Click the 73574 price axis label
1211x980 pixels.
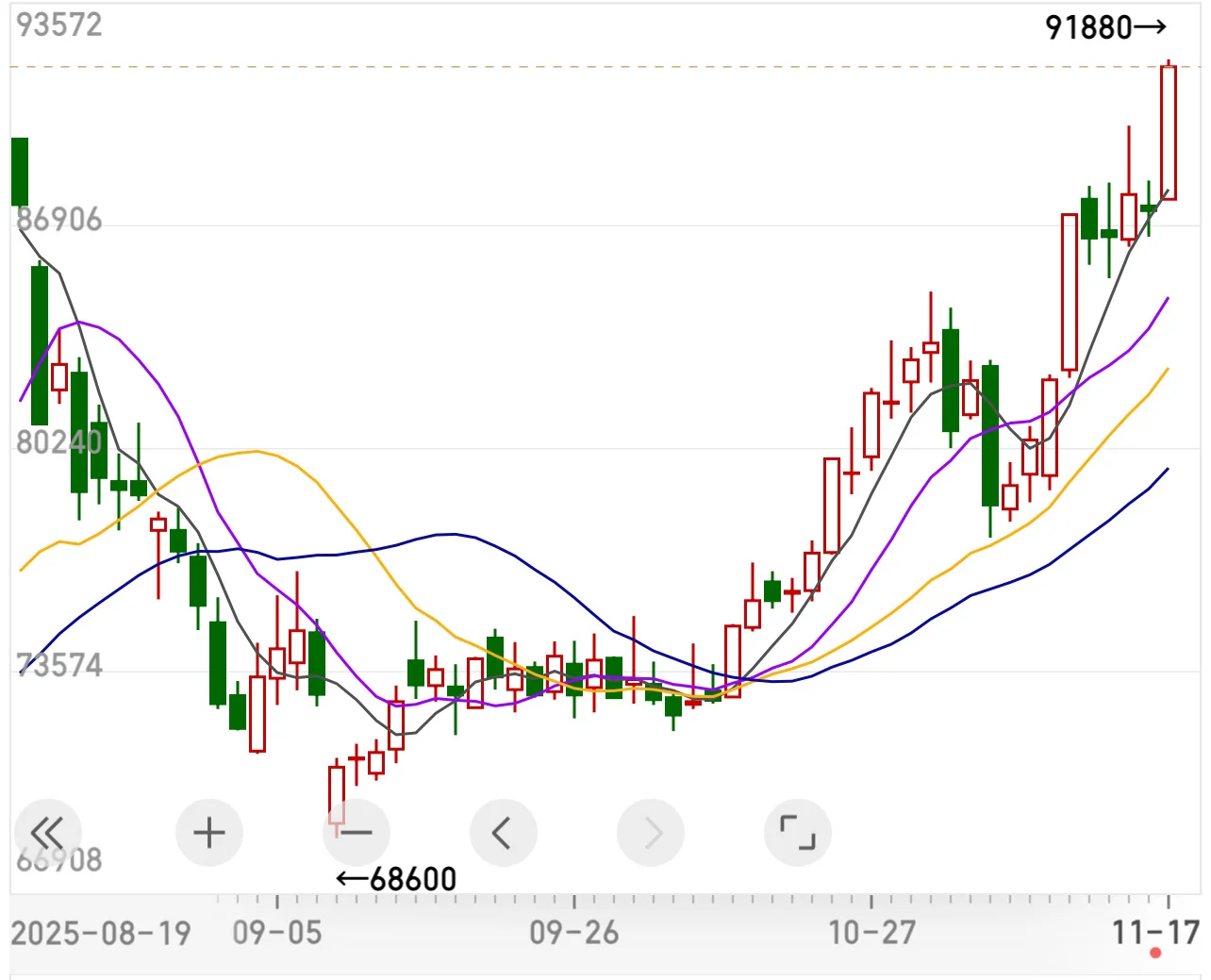pyautogui.click(x=58, y=665)
